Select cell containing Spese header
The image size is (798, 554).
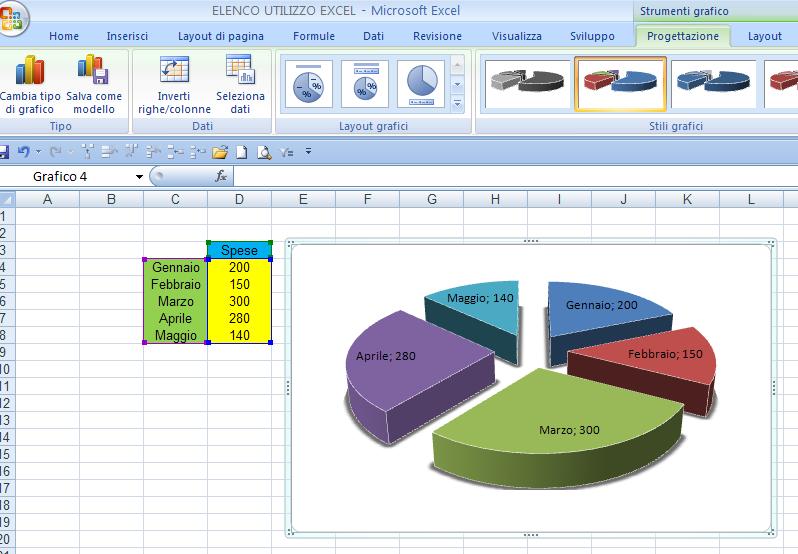pyautogui.click(x=239, y=250)
